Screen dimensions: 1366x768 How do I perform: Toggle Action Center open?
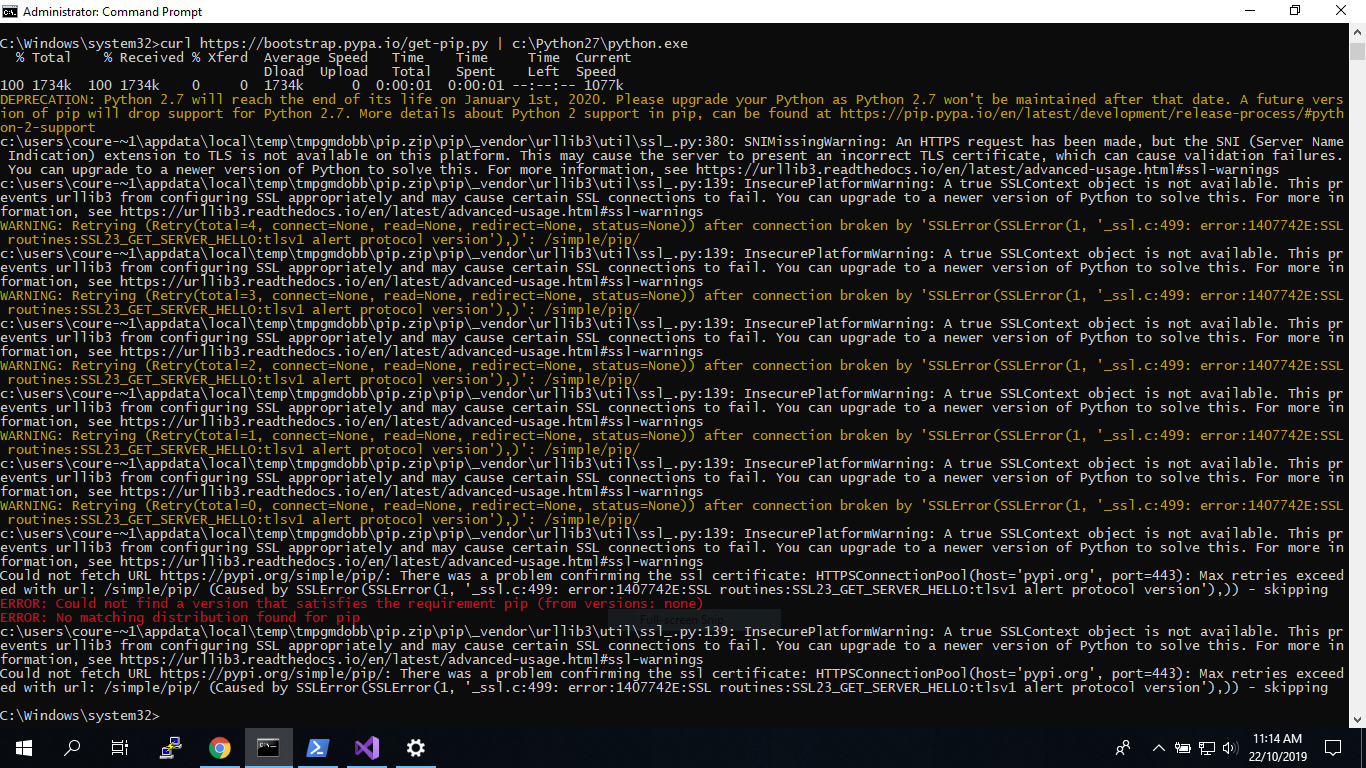[1333, 747]
